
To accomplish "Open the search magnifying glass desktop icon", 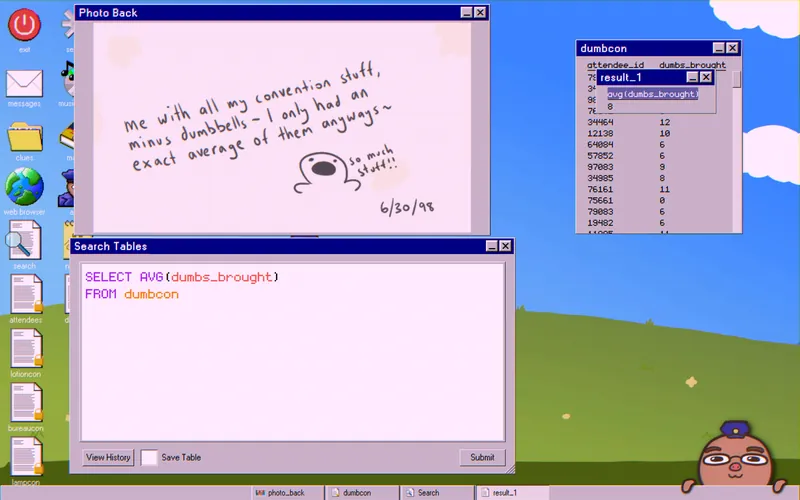I will [23, 241].
